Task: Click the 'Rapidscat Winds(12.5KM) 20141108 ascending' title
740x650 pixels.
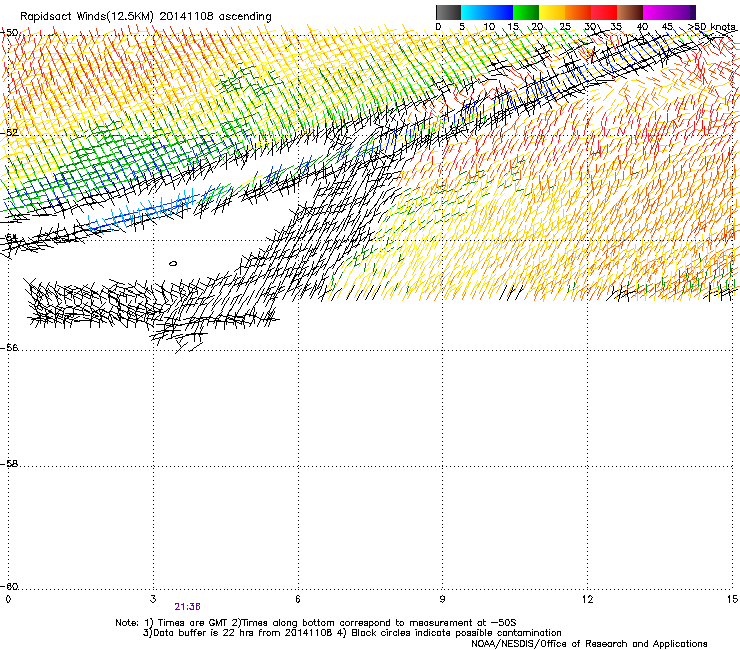Action: click(x=146, y=17)
